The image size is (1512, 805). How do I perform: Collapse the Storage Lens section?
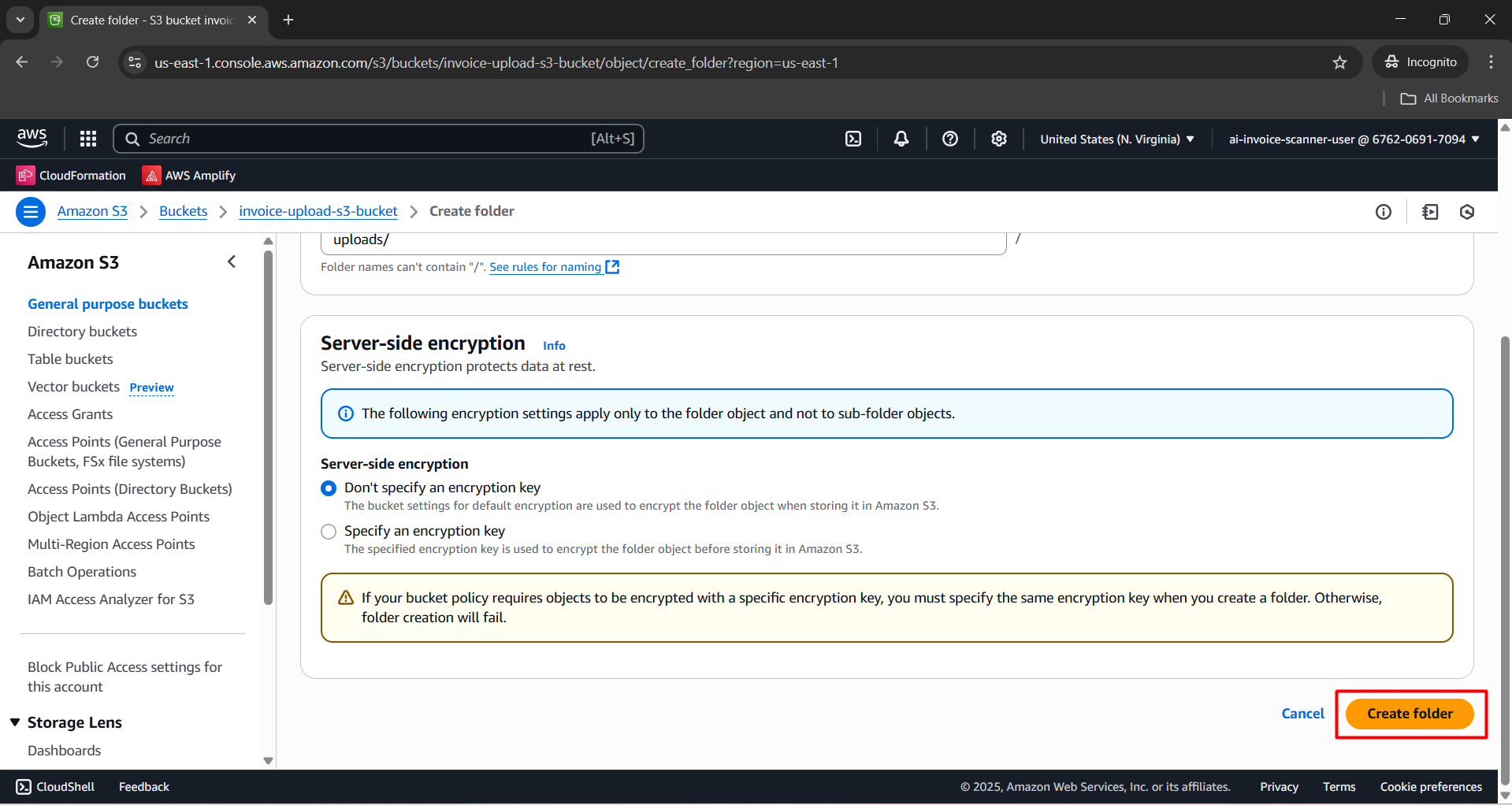click(x=15, y=722)
